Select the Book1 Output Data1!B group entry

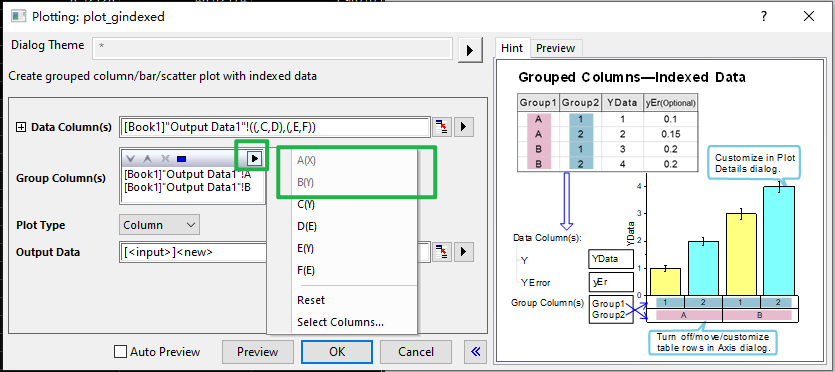click(187, 187)
